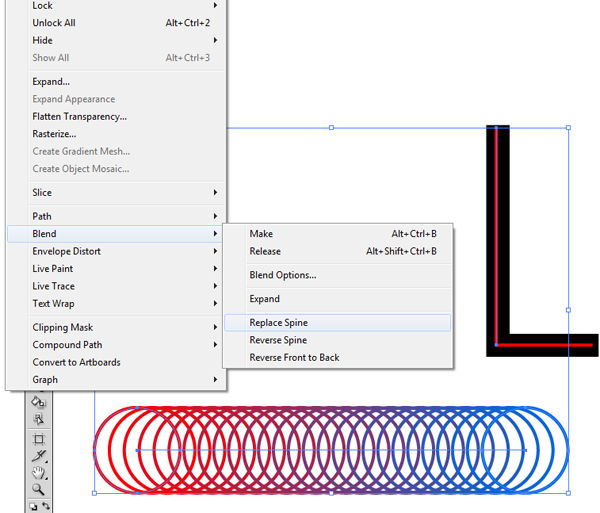This screenshot has height=513, width=600.
Task: Click Release in the Blend submenu
Action: tap(338, 251)
